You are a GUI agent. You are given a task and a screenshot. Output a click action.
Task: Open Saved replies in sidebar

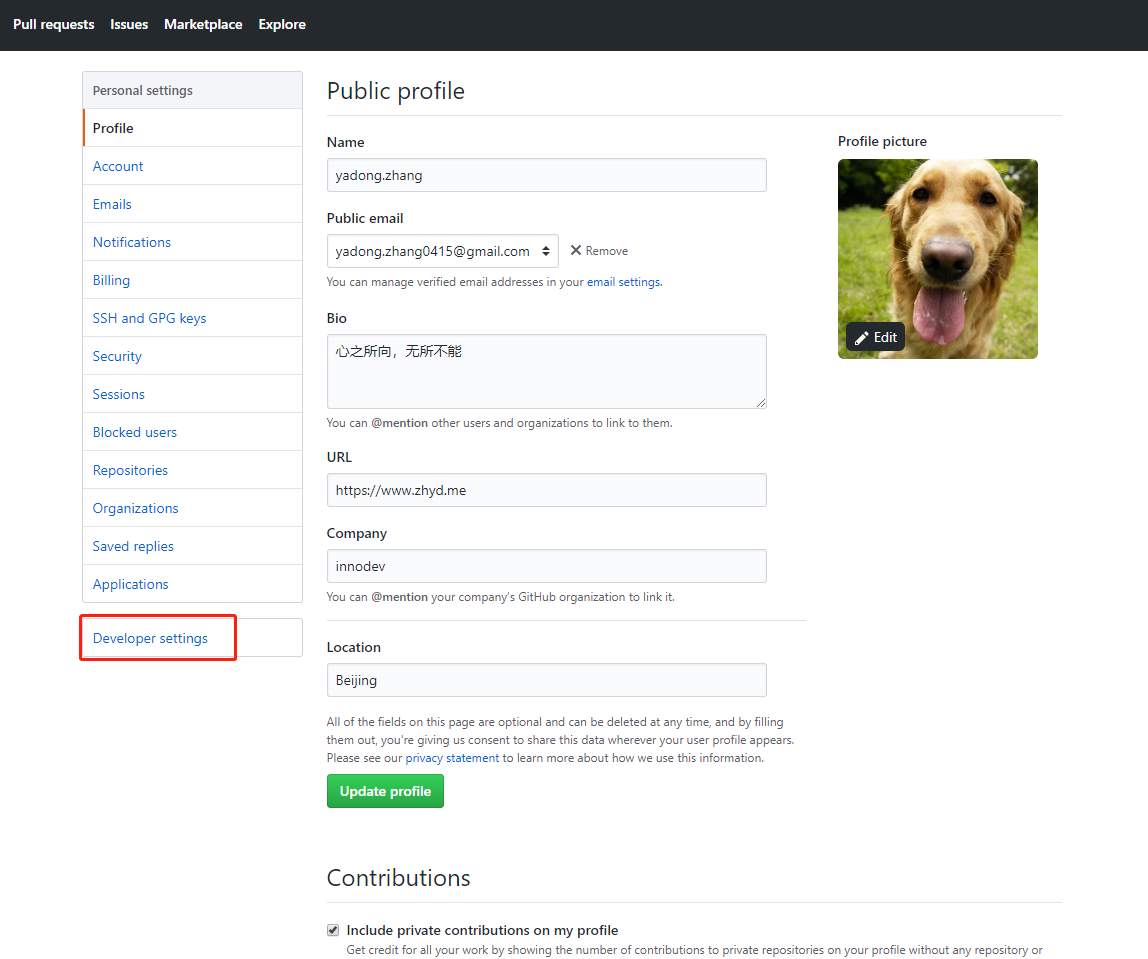133,546
